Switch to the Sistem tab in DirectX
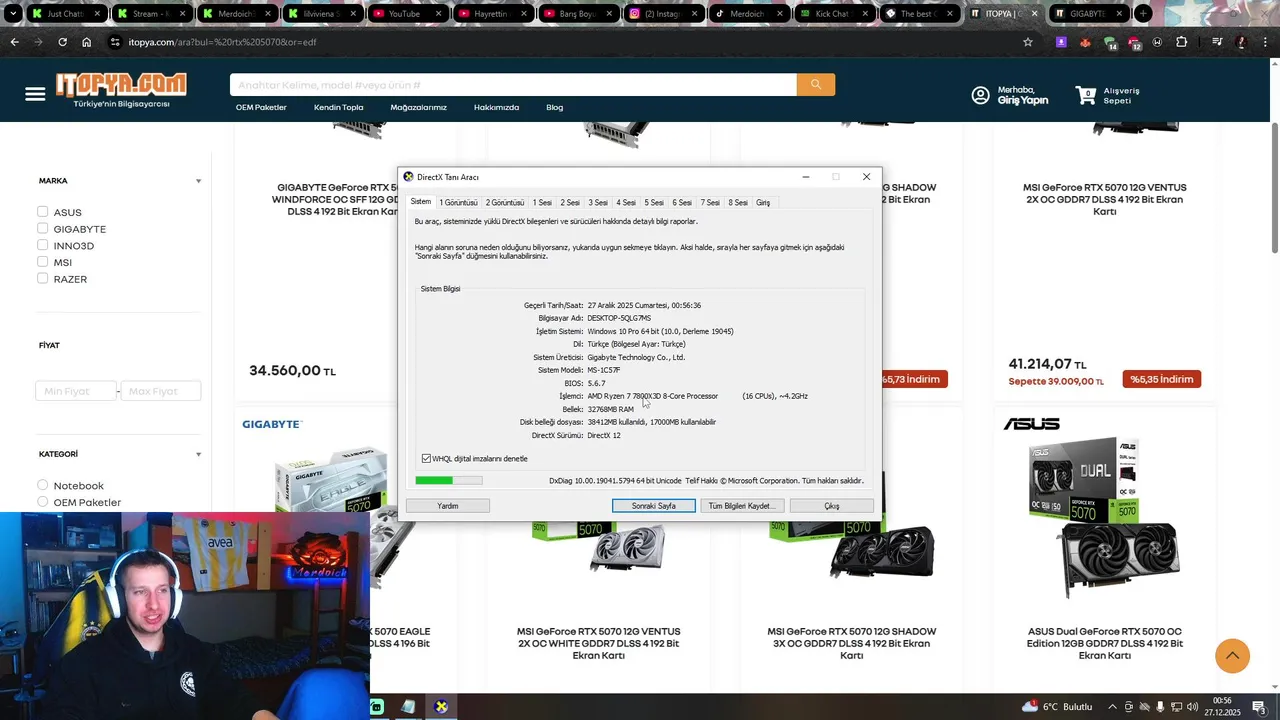Viewport: 1280px width, 720px height. (x=421, y=202)
